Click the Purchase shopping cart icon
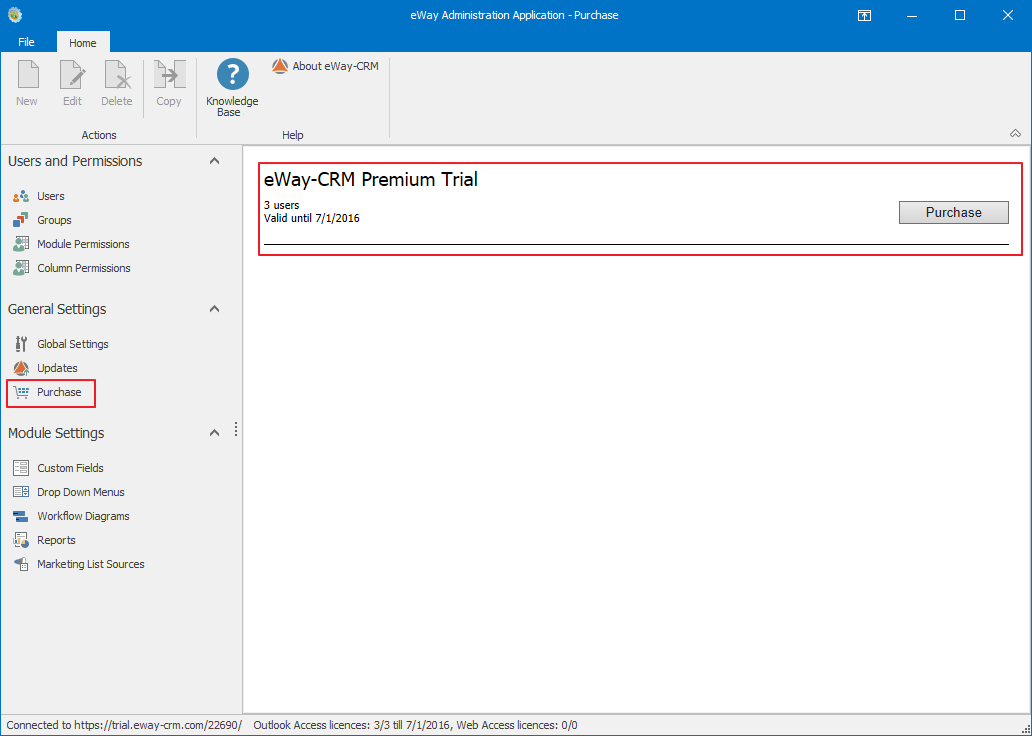 pos(21,392)
